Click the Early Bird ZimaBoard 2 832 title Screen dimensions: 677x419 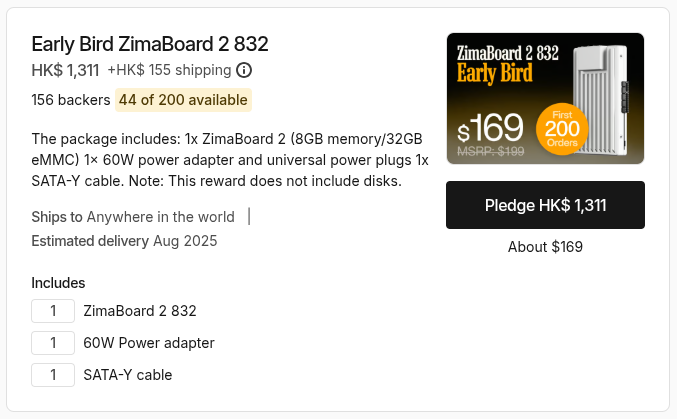pyautogui.click(x=150, y=44)
